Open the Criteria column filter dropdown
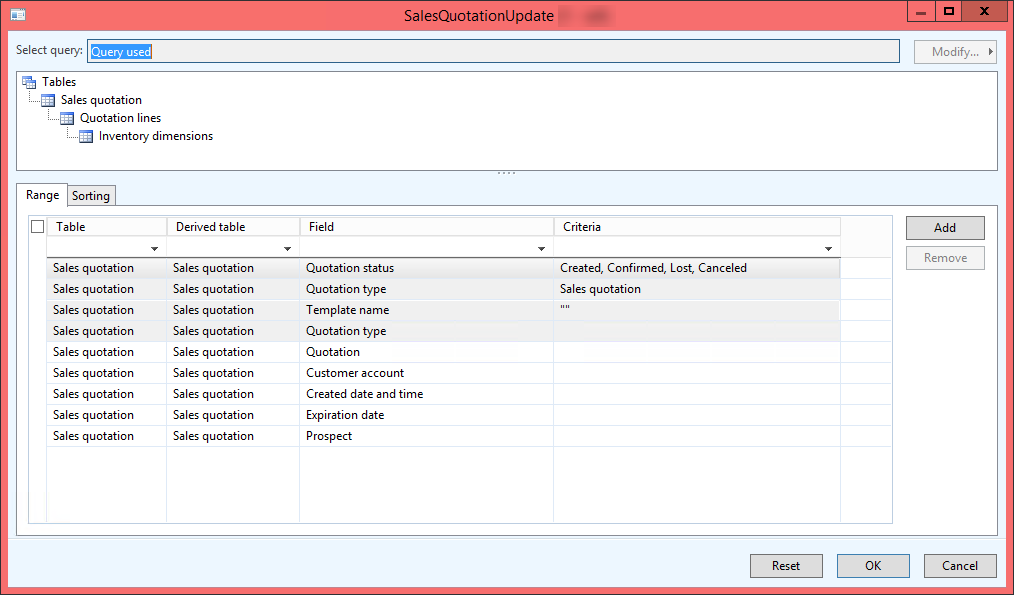1014x595 pixels. (828, 248)
